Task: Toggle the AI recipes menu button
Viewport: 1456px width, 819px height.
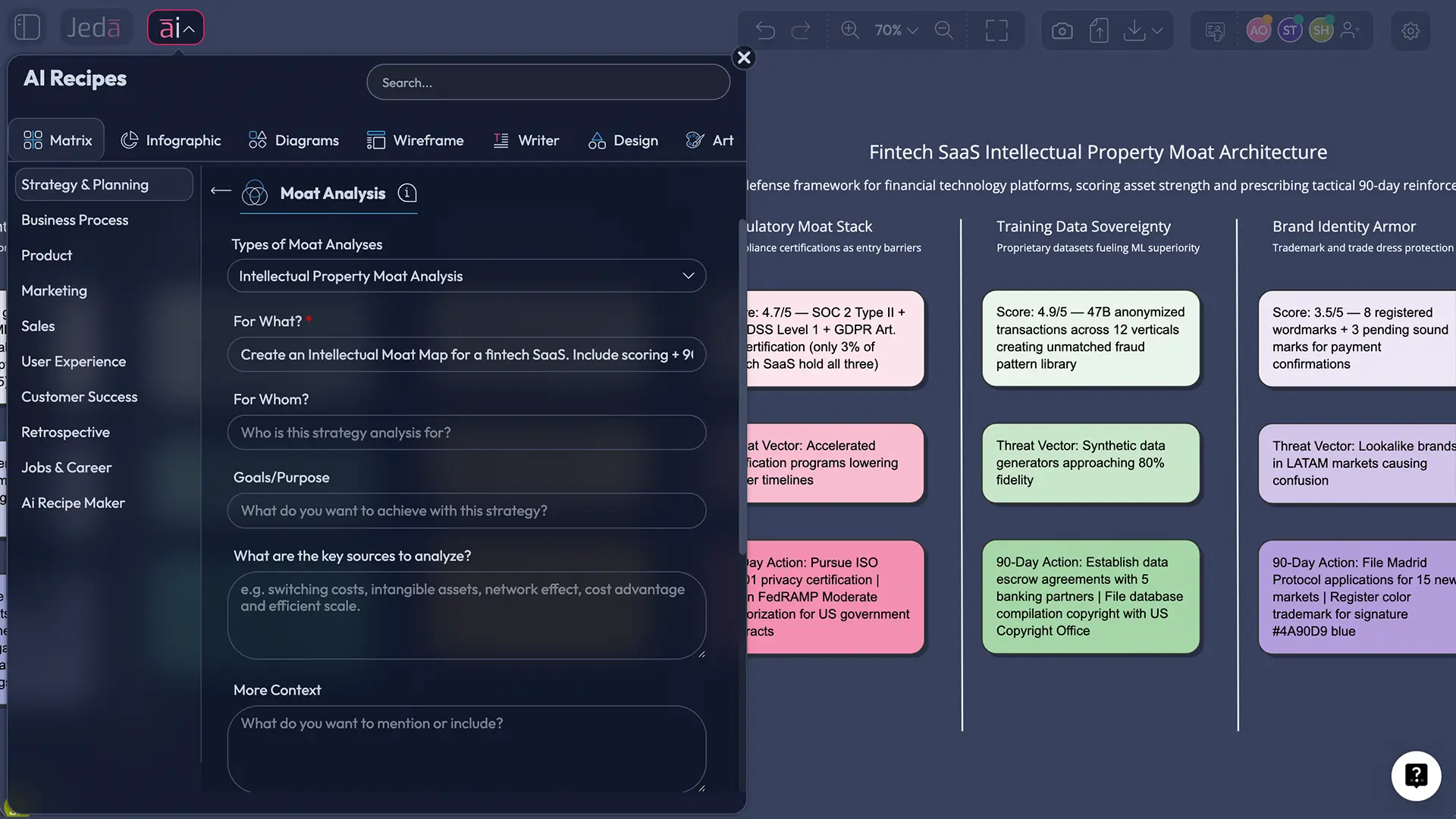Action: (176, 28)
